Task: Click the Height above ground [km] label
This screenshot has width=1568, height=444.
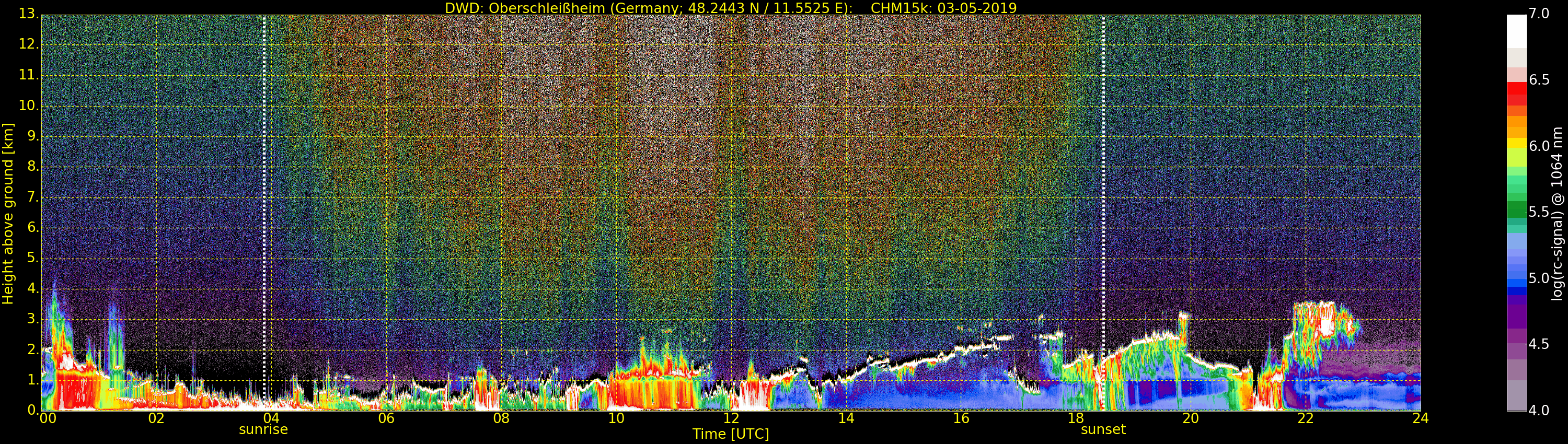Action: click(x=8, y=213)
